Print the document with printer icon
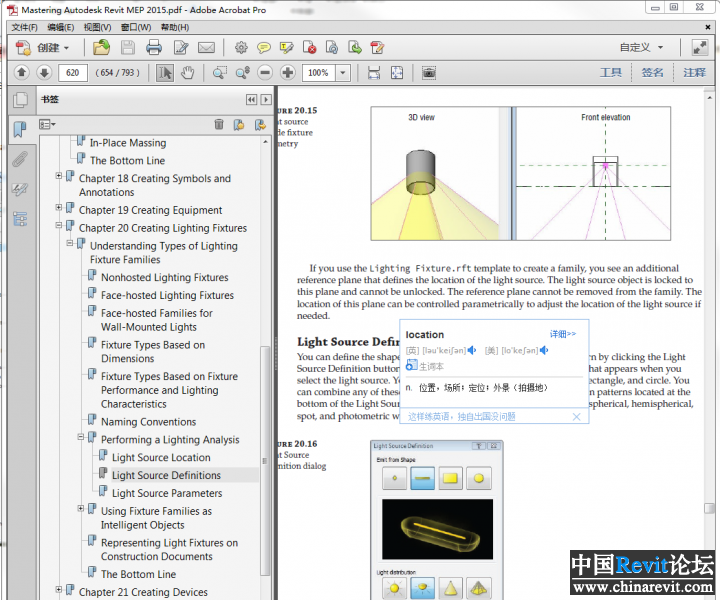720x600 pixels. (x=154, y=47)
